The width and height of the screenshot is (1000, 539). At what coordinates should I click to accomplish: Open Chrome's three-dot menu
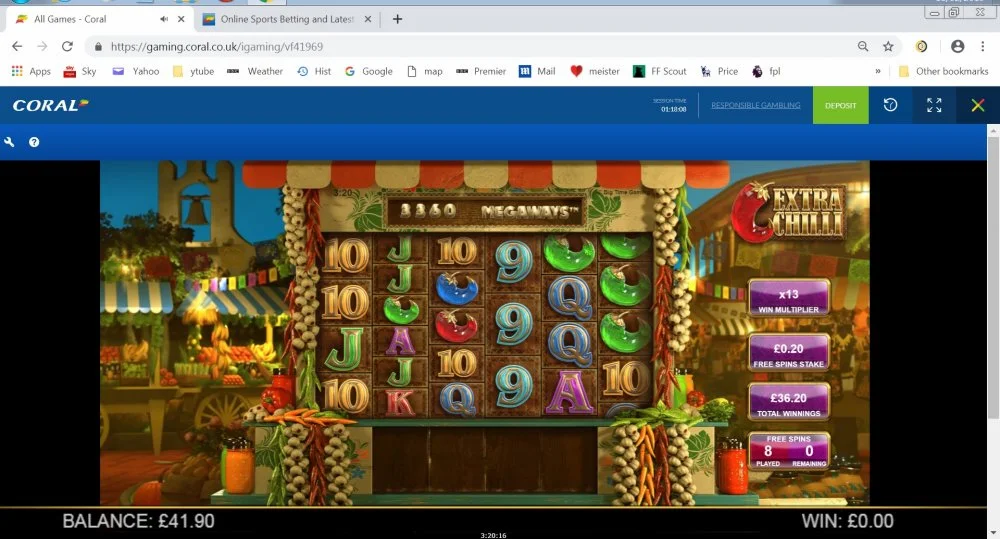point(982,46)
